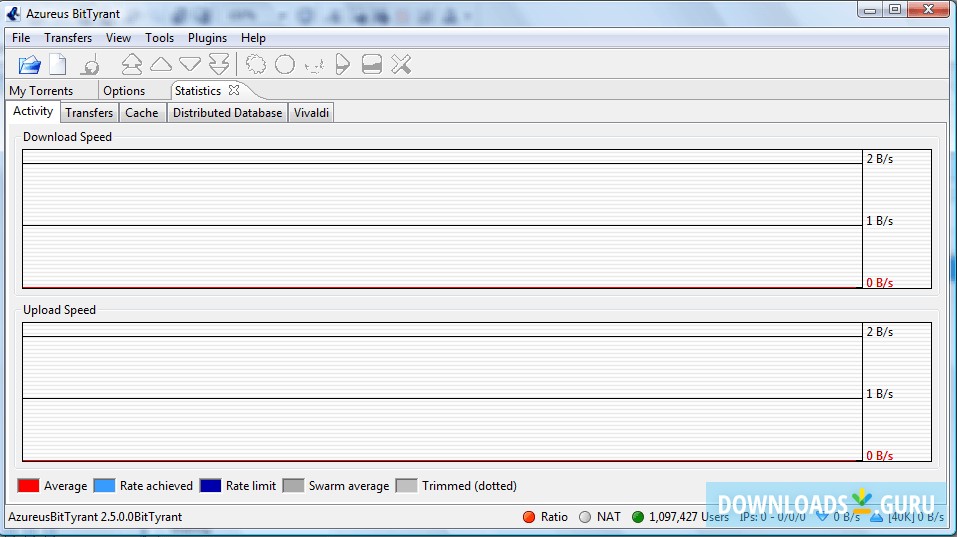Open the Tools menu

click(x=159, y=38)
